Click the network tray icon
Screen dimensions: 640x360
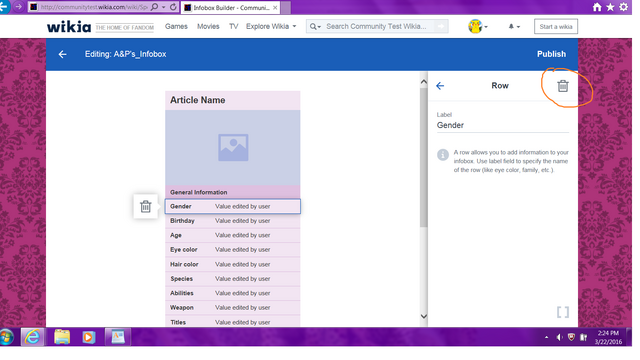584,337
